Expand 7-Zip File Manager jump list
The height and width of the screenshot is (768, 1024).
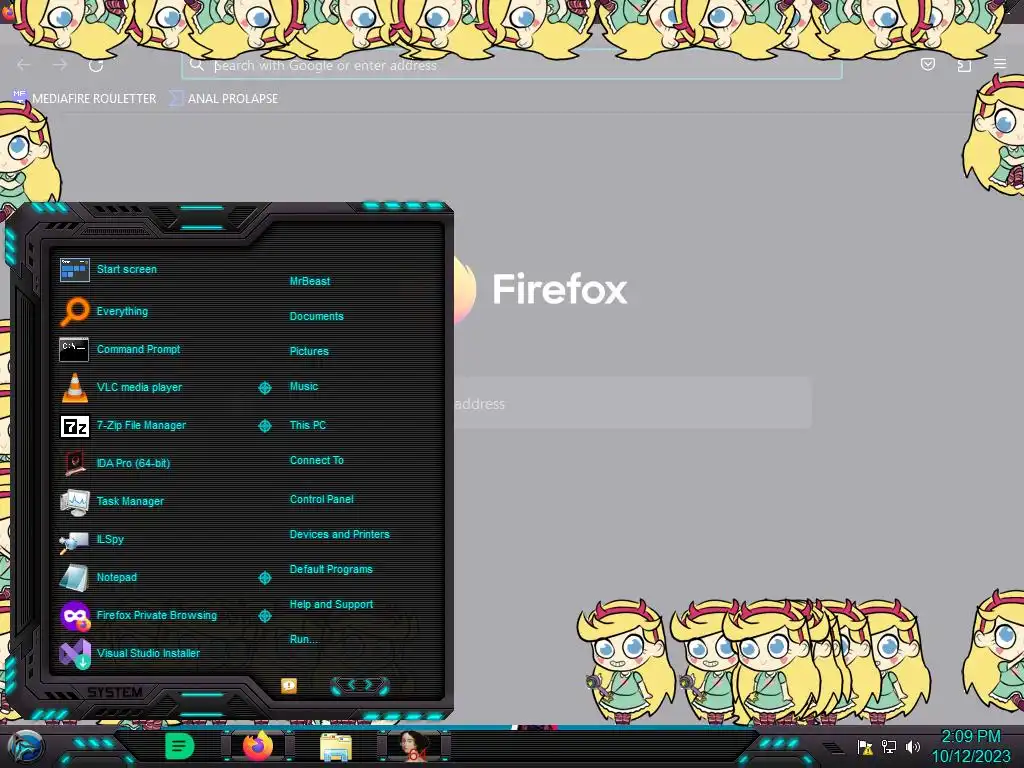pos(264,426)
